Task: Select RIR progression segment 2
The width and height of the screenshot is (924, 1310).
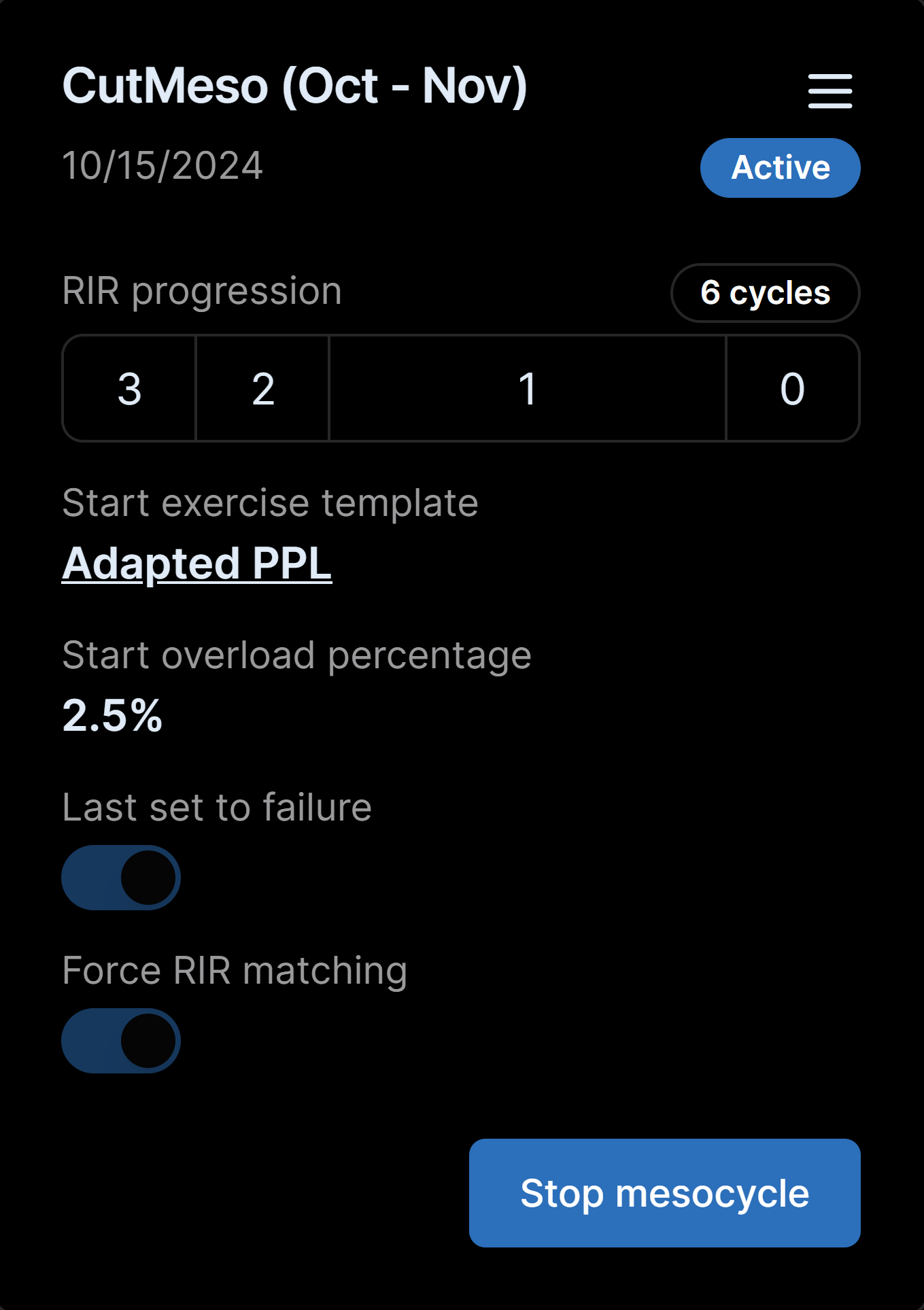Action: 263,389
